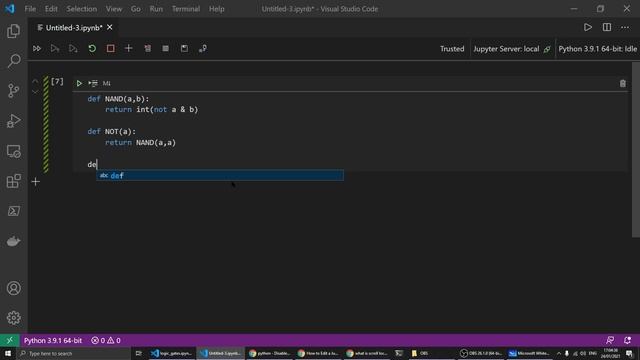Delete cell 7 with trash icon
Screen dimensions: 640x360
coord(622,84)
